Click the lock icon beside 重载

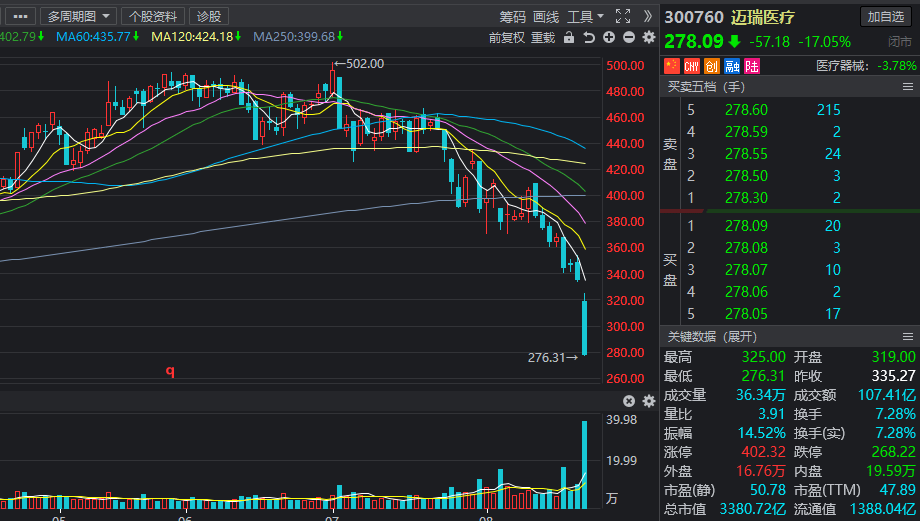tap(569, 38)
